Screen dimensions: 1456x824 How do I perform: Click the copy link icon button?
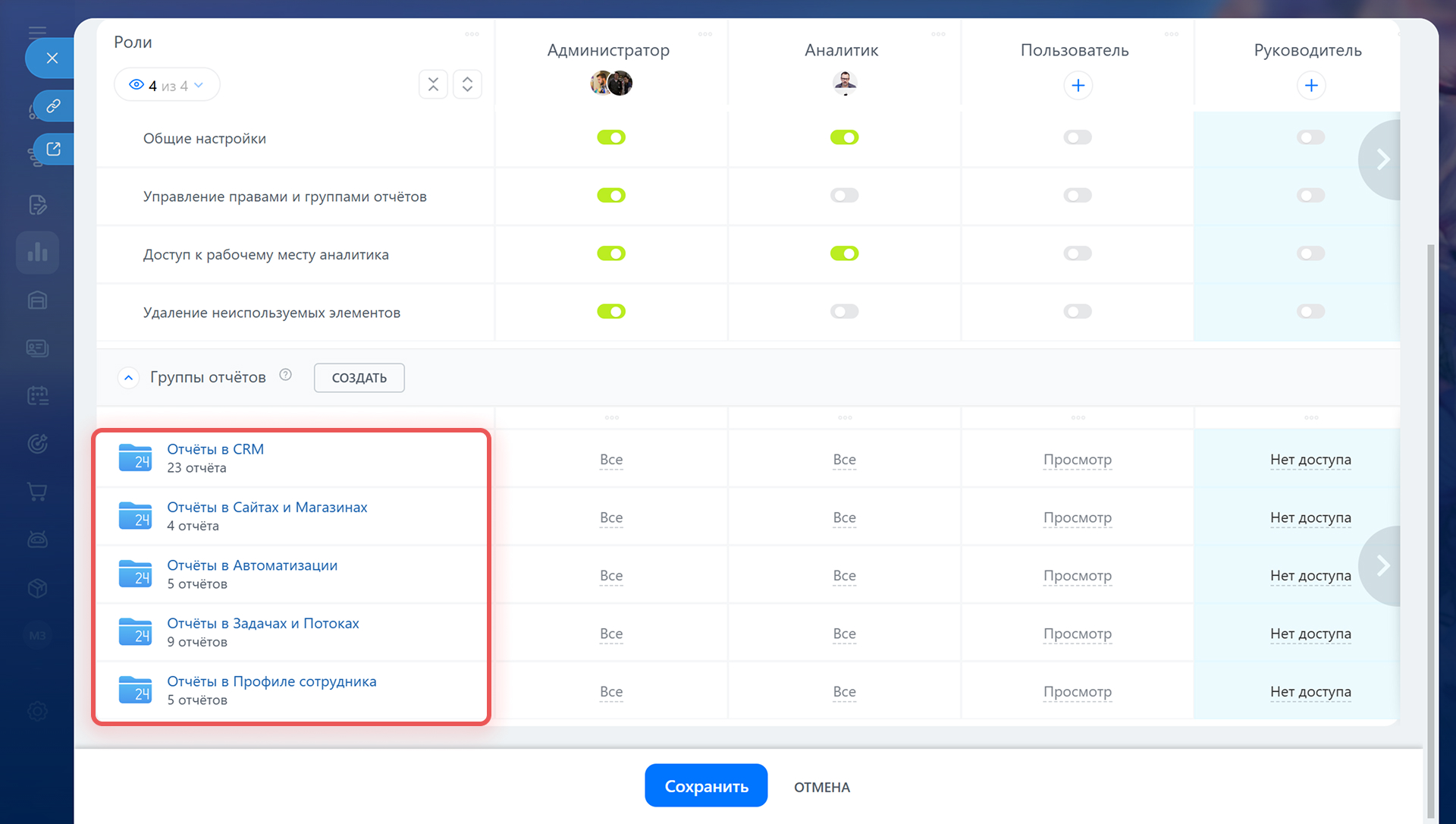click(53, 105)
